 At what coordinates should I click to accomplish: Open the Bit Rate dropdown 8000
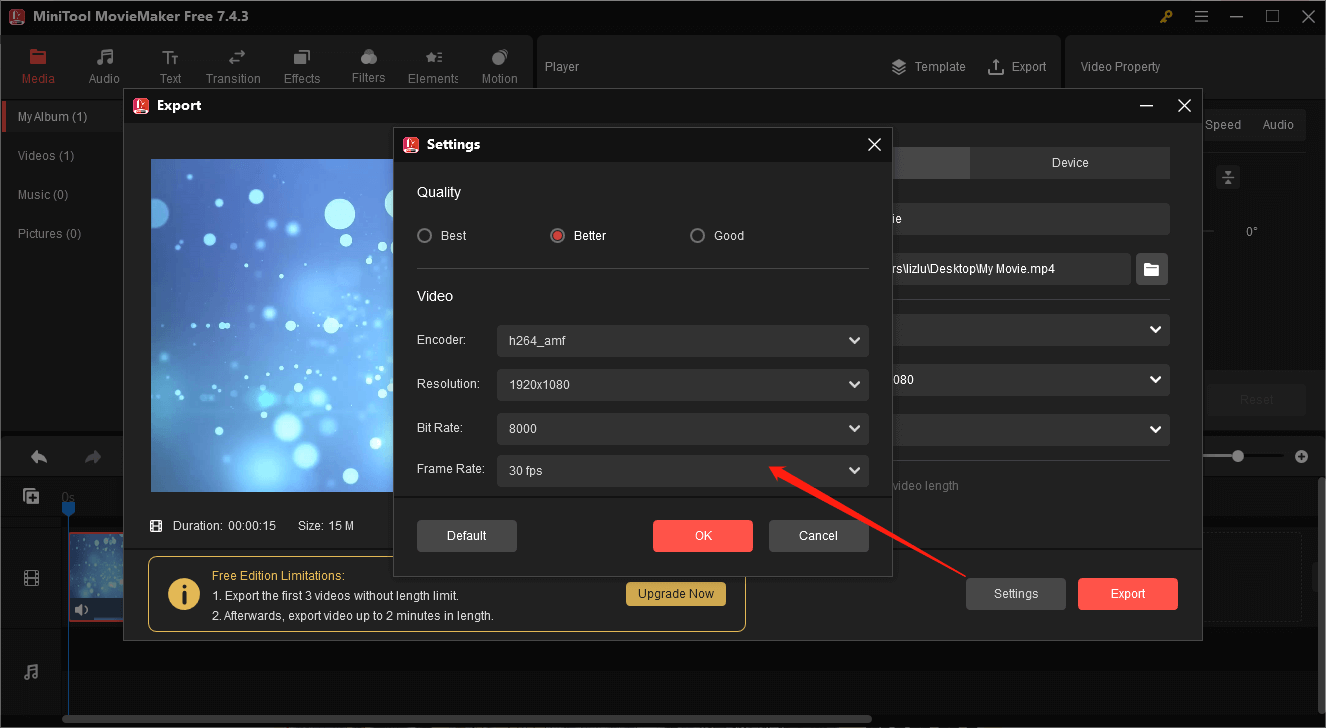point(683,429)
